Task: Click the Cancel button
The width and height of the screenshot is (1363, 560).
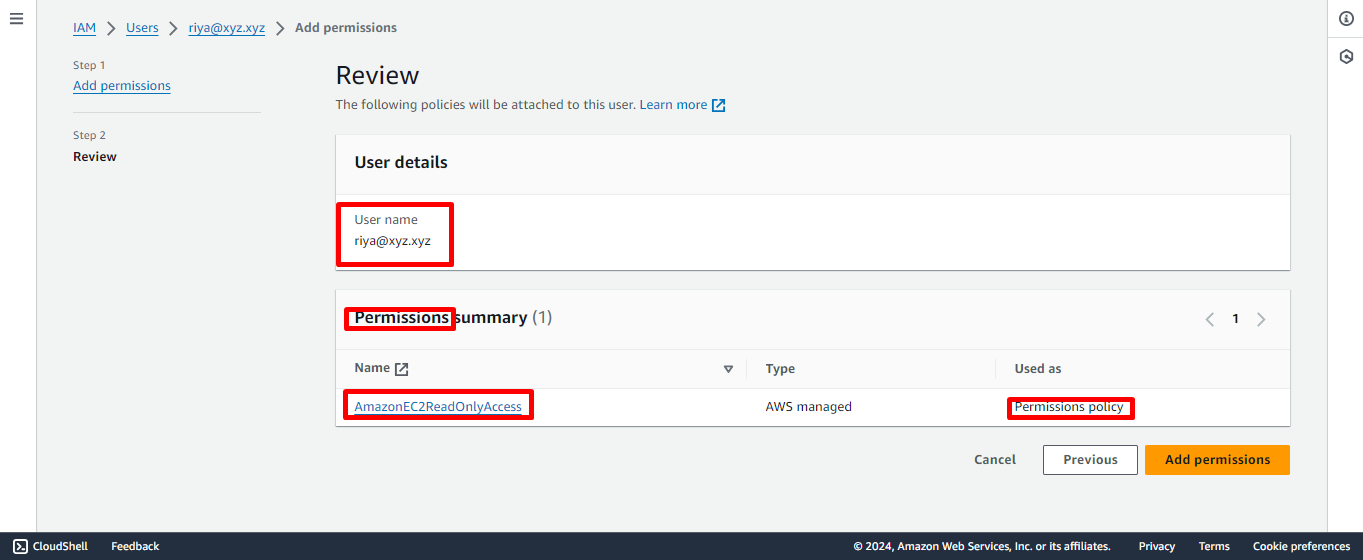Action: (x=995, y=460)
